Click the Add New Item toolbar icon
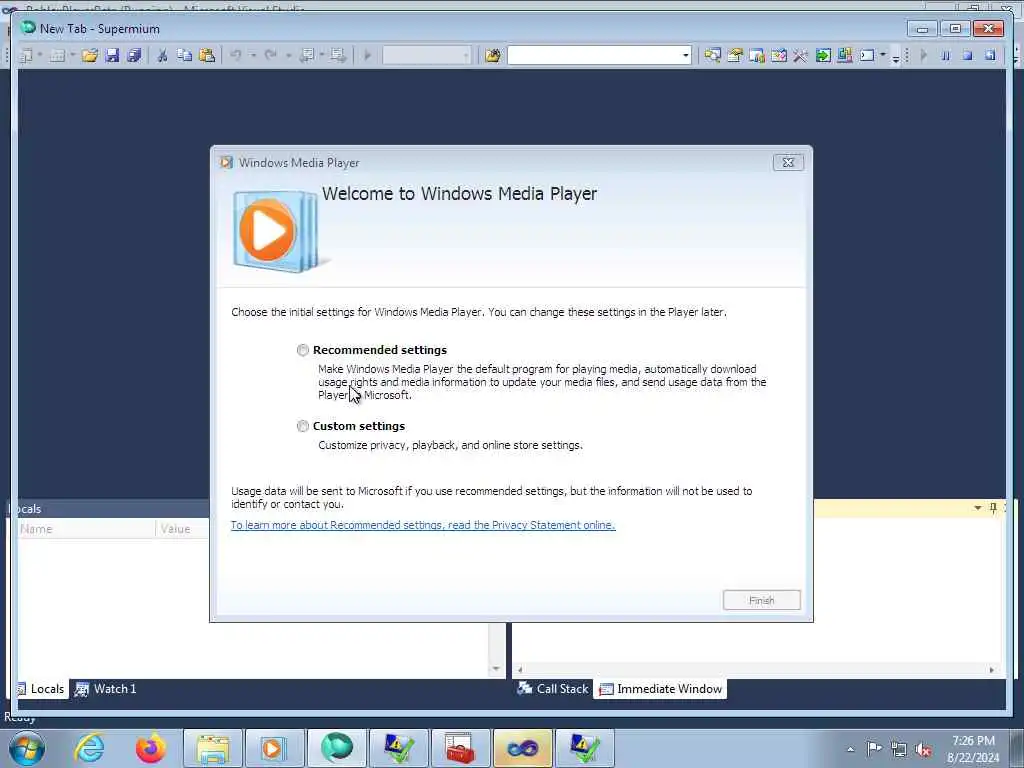Image resolution: width=1024 pixels, height=768 pixels. point(57,56)
